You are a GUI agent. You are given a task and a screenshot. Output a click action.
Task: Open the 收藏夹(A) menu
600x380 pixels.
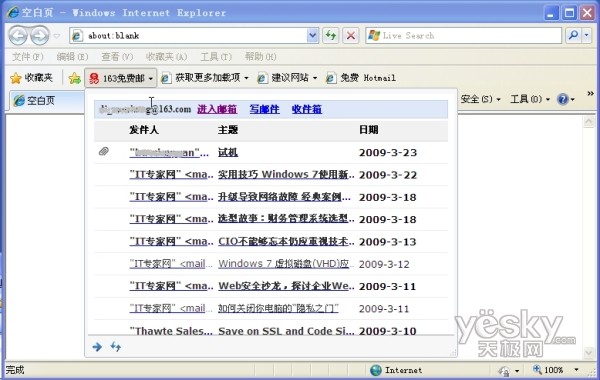pyautogui.click(x=166, y=57)
